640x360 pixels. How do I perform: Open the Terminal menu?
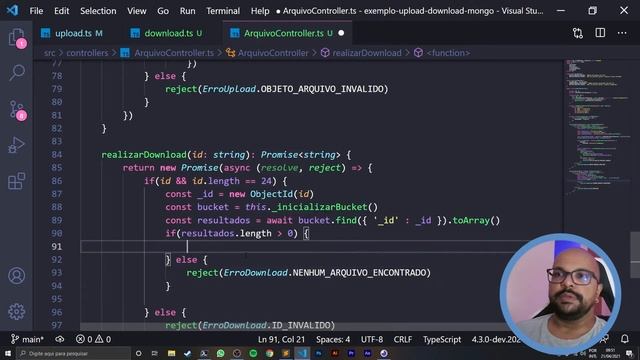[223, 11]
